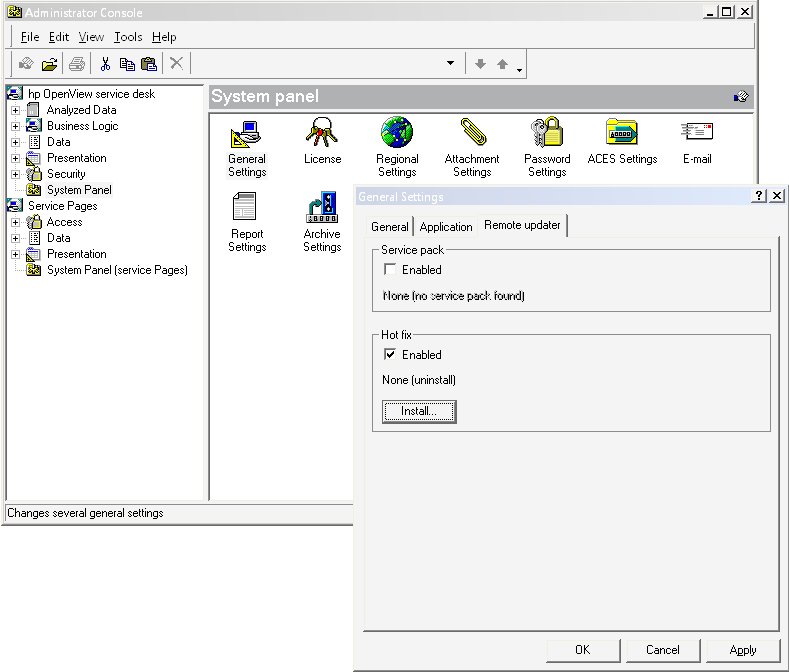Screen dimensions: 789x672
Task: Expand the Analyzed Data tree node
Action: [x=15, y=110]
